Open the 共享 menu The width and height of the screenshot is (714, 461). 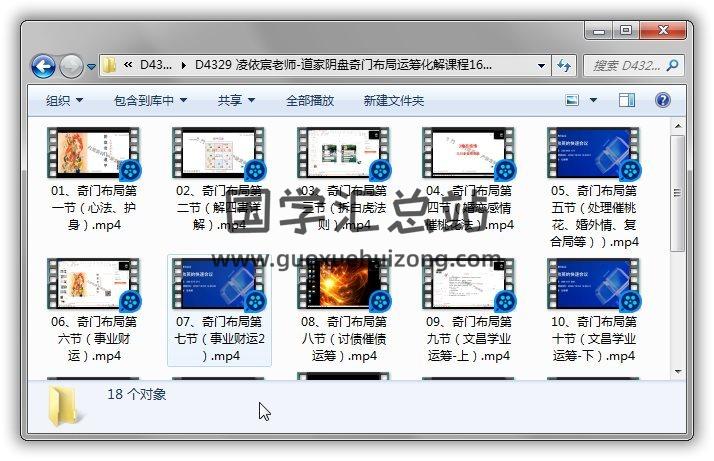point(236,100)
